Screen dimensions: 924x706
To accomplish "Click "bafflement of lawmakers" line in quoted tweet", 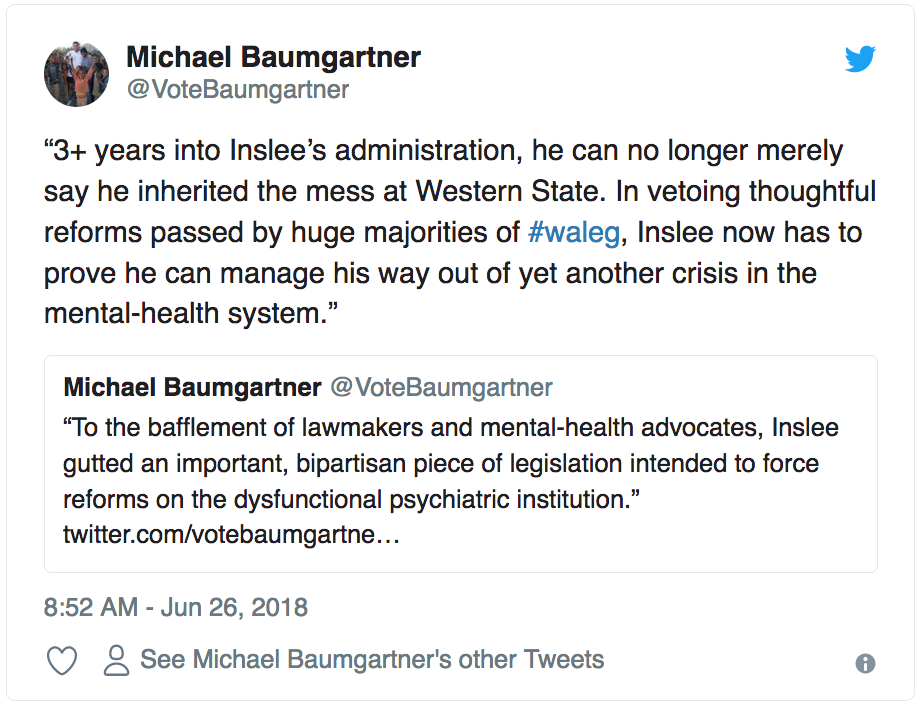I will pyautogui.click(x=451, y=428).
